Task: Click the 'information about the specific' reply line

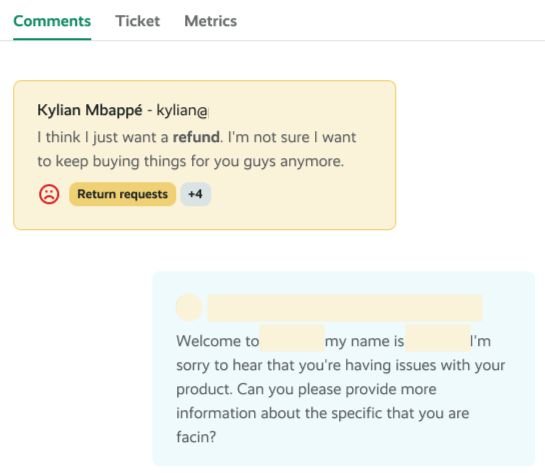Action: (x=323, y=413)
